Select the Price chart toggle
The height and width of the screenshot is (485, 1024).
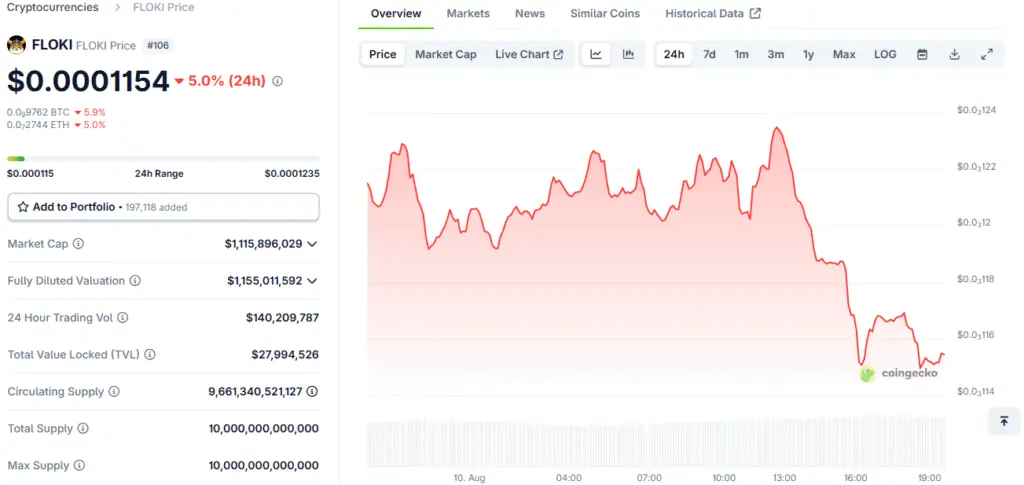point(383,54)
